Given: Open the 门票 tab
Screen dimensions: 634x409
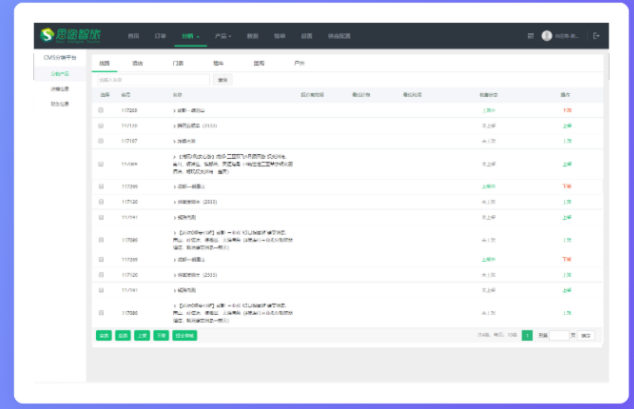Looking at the screenshot, I should coord(178,62).
